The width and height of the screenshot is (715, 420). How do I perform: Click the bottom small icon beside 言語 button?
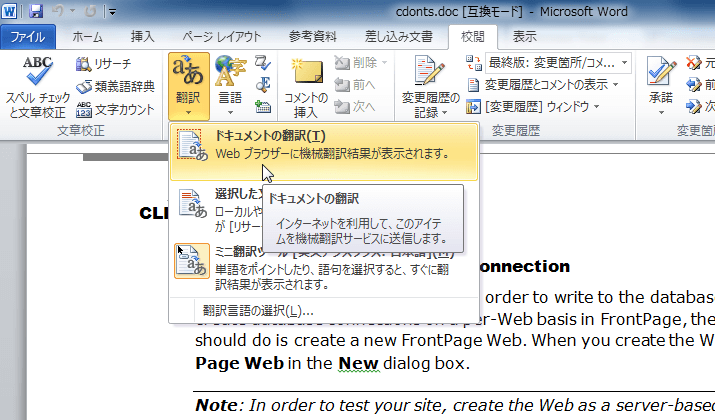pos(263,107)
